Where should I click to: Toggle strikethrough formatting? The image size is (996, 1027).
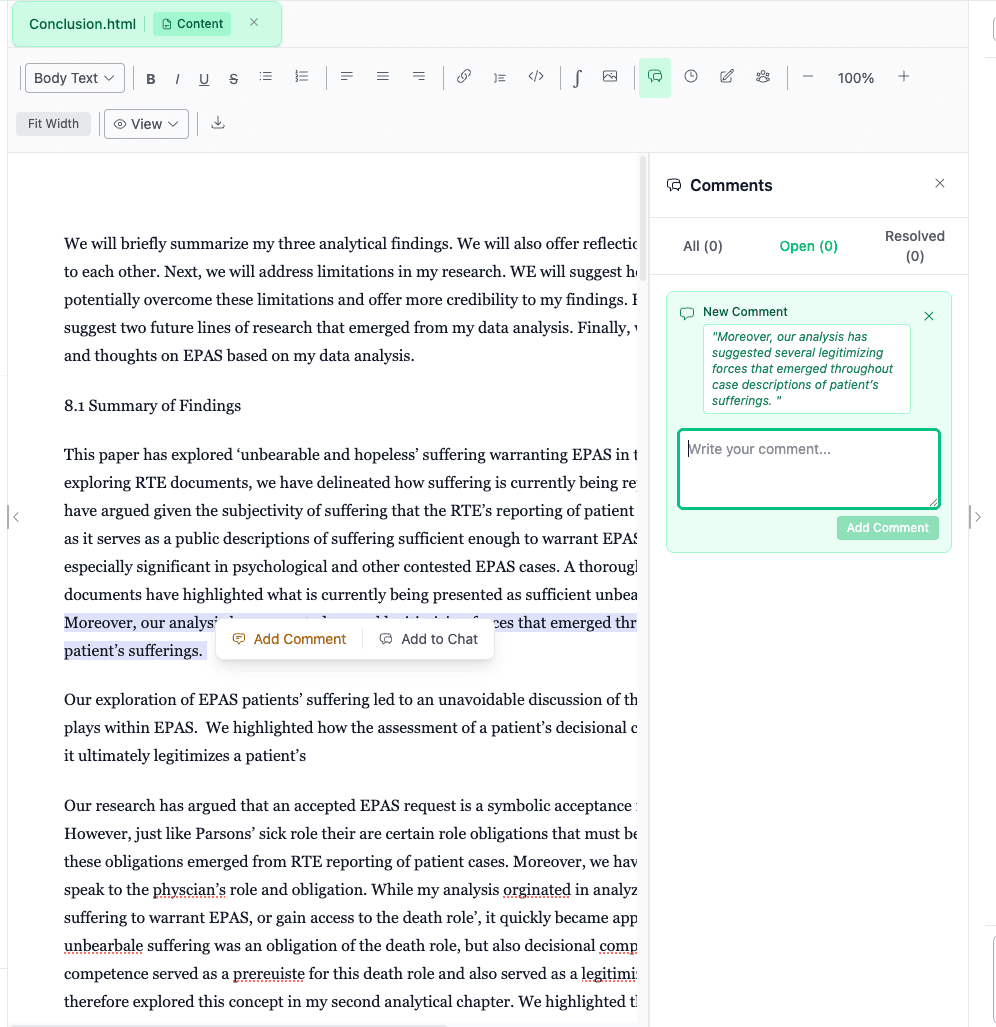(x=233, y=78)
